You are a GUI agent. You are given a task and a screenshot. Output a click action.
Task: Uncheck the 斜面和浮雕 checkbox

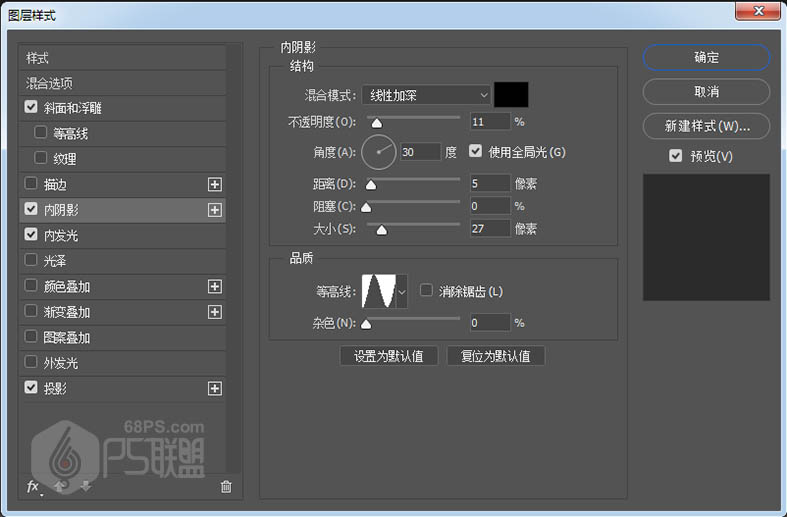click(x=31, y=107)
